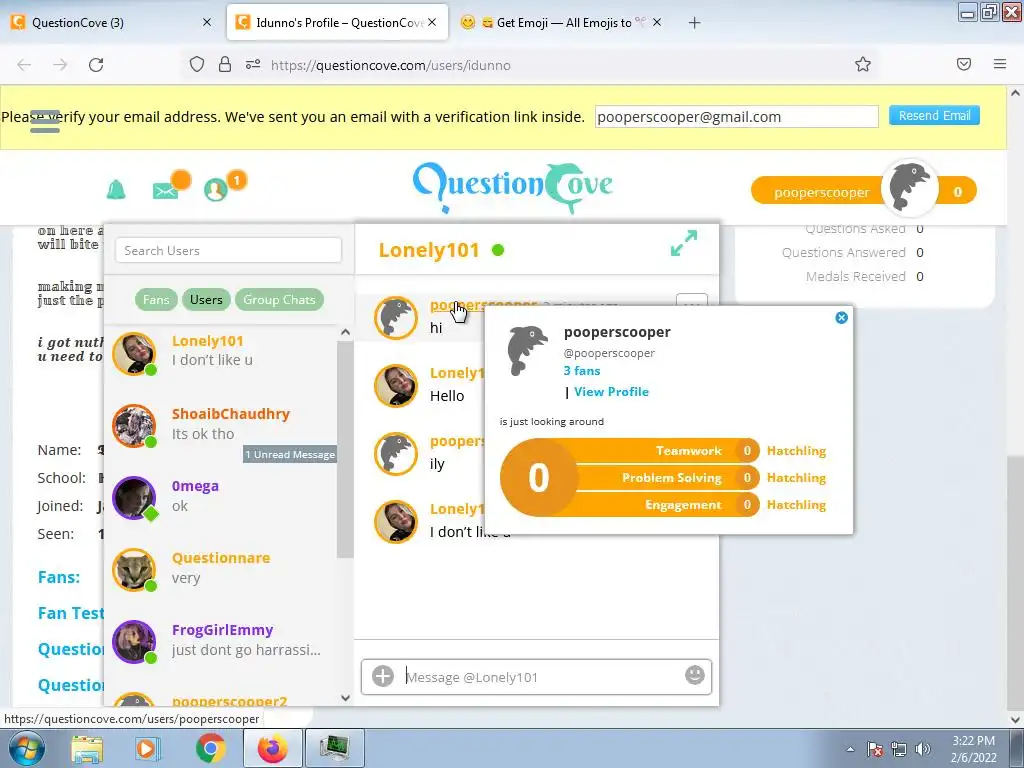This screenshot has height=768, width=1024.
Task: Expand chat window with the arrows icon
Action: 684,243
